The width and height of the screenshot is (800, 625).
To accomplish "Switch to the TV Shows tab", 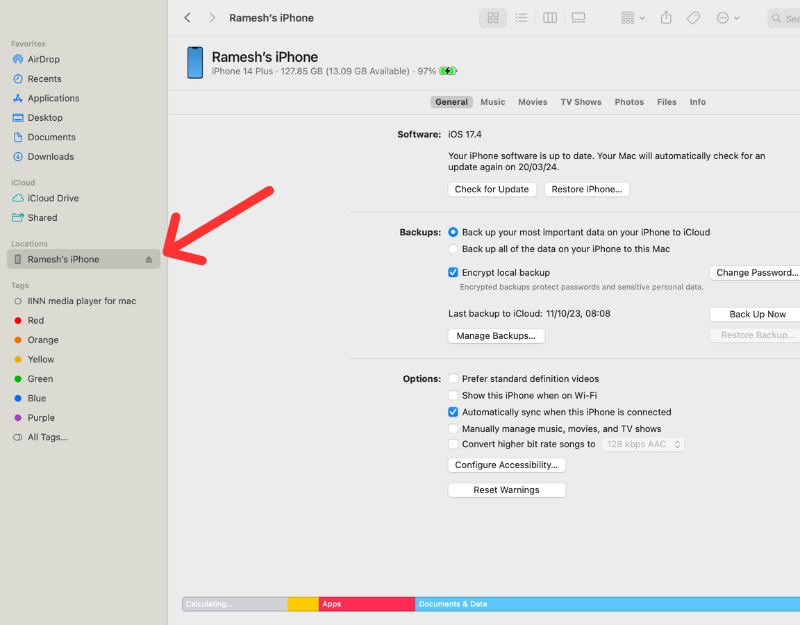I will coord(581,102).
